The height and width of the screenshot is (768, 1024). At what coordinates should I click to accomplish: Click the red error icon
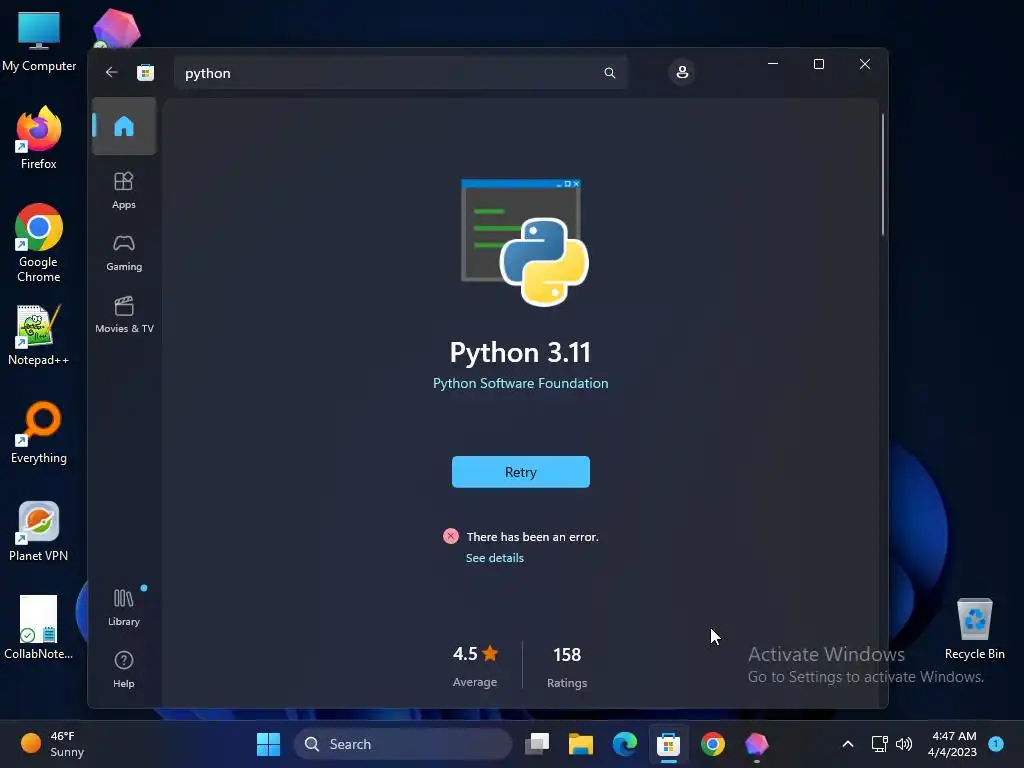pos(451,536)
